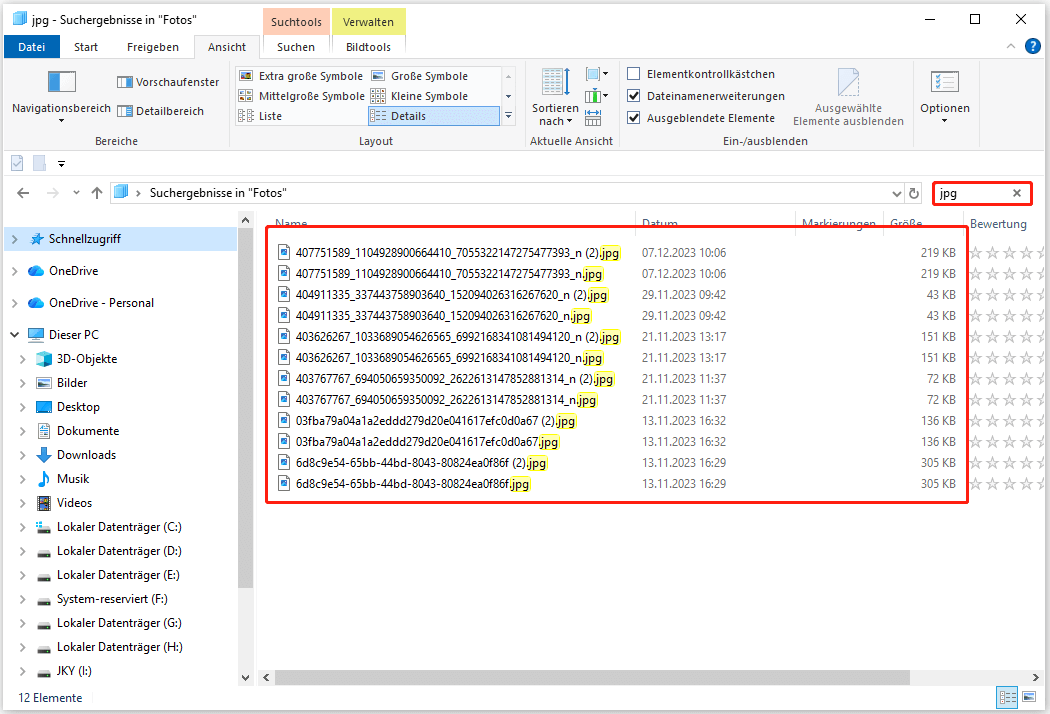This screenshot has width=1050, height=714.
Task: Switch to the Freigeben tab
Action: [x=153, y=47]
